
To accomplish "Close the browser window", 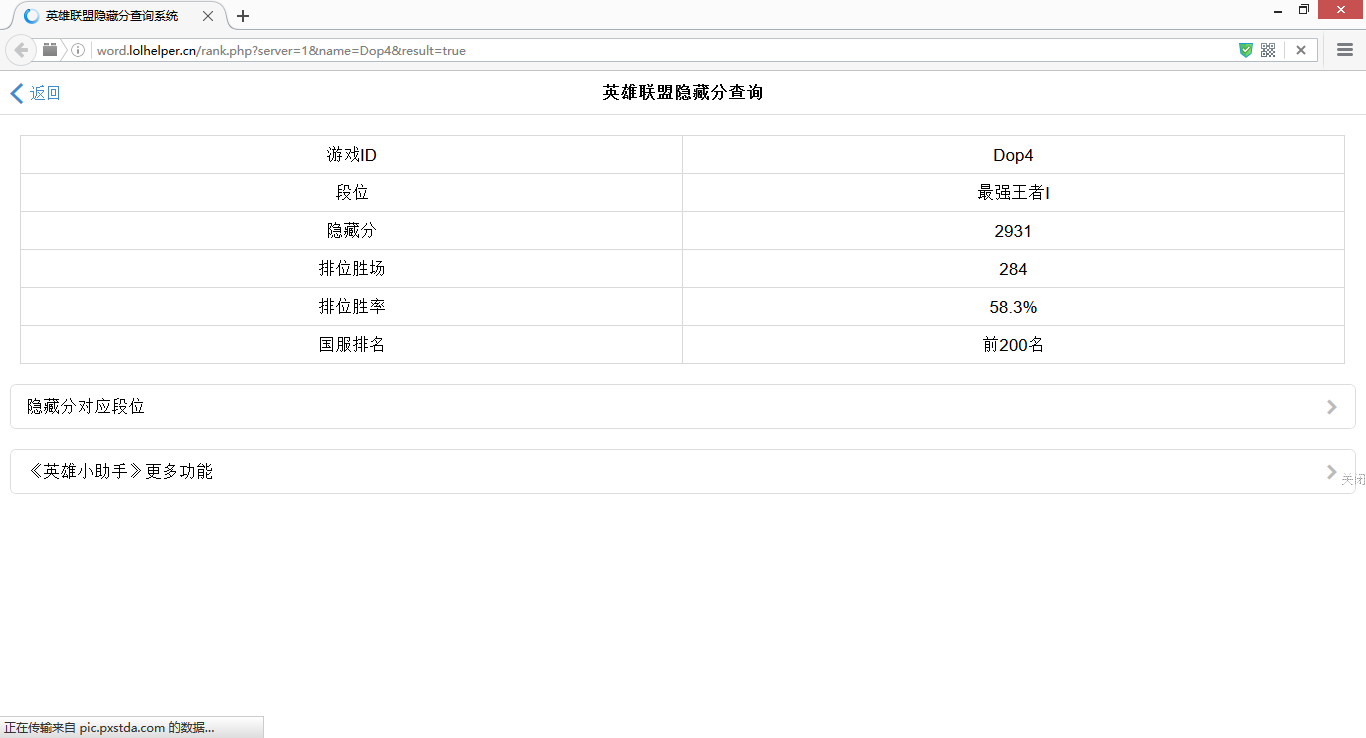I will click(x=1342, y=10).
